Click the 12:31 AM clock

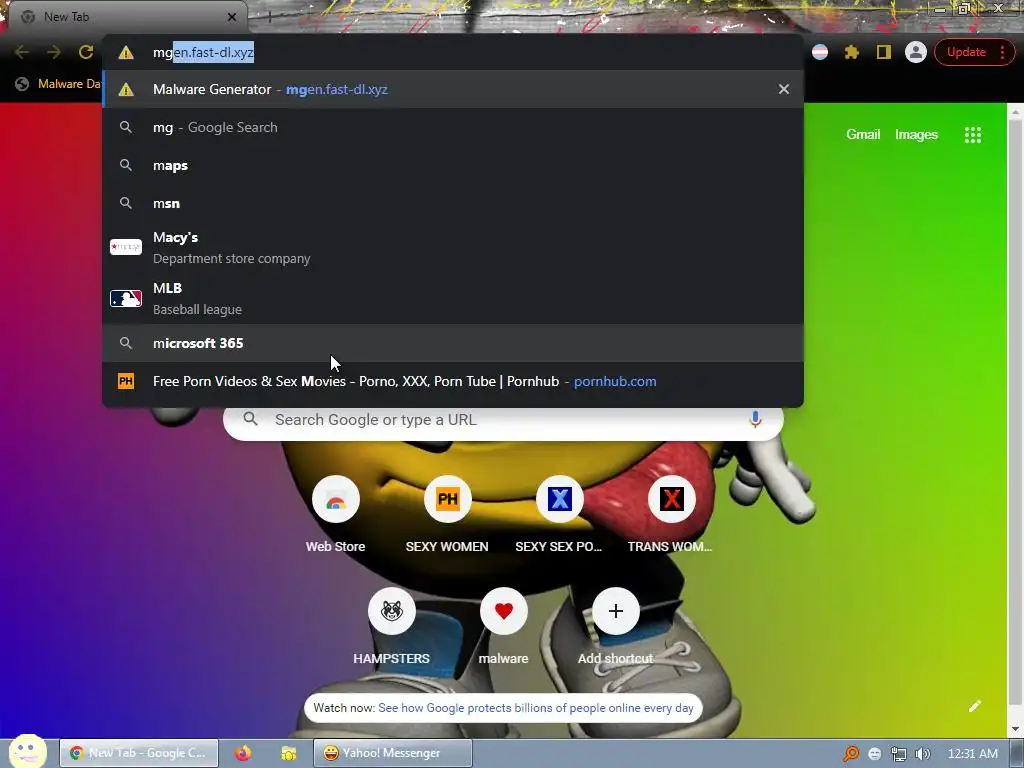pos(972,754)
